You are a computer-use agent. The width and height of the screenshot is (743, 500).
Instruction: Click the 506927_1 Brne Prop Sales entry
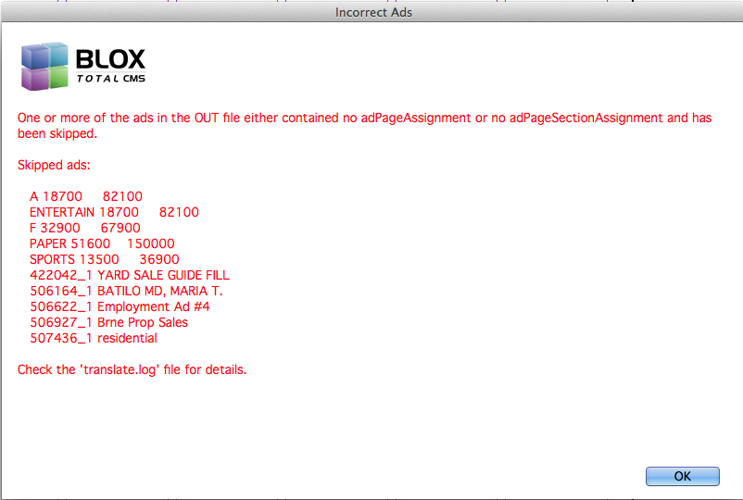108,322
